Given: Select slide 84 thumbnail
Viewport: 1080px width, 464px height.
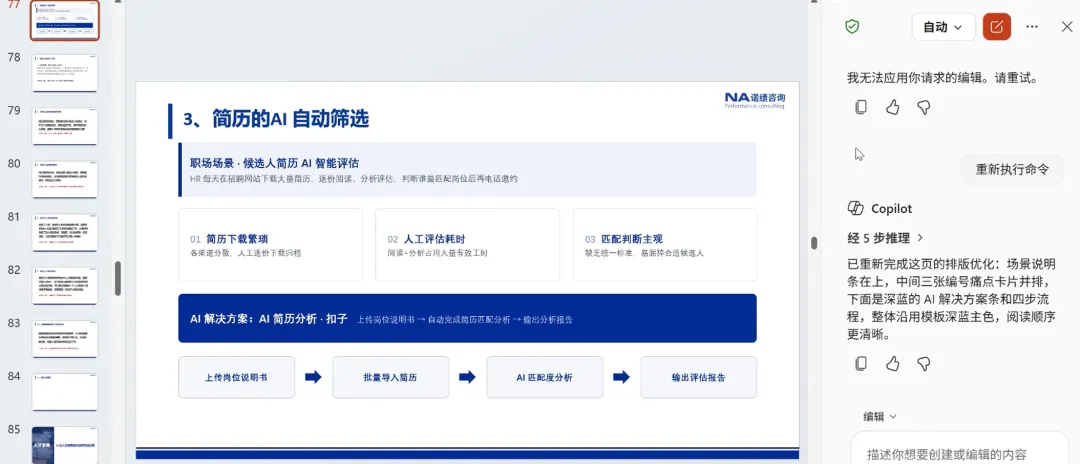Looking at the screenshot, I should [65, 392].
